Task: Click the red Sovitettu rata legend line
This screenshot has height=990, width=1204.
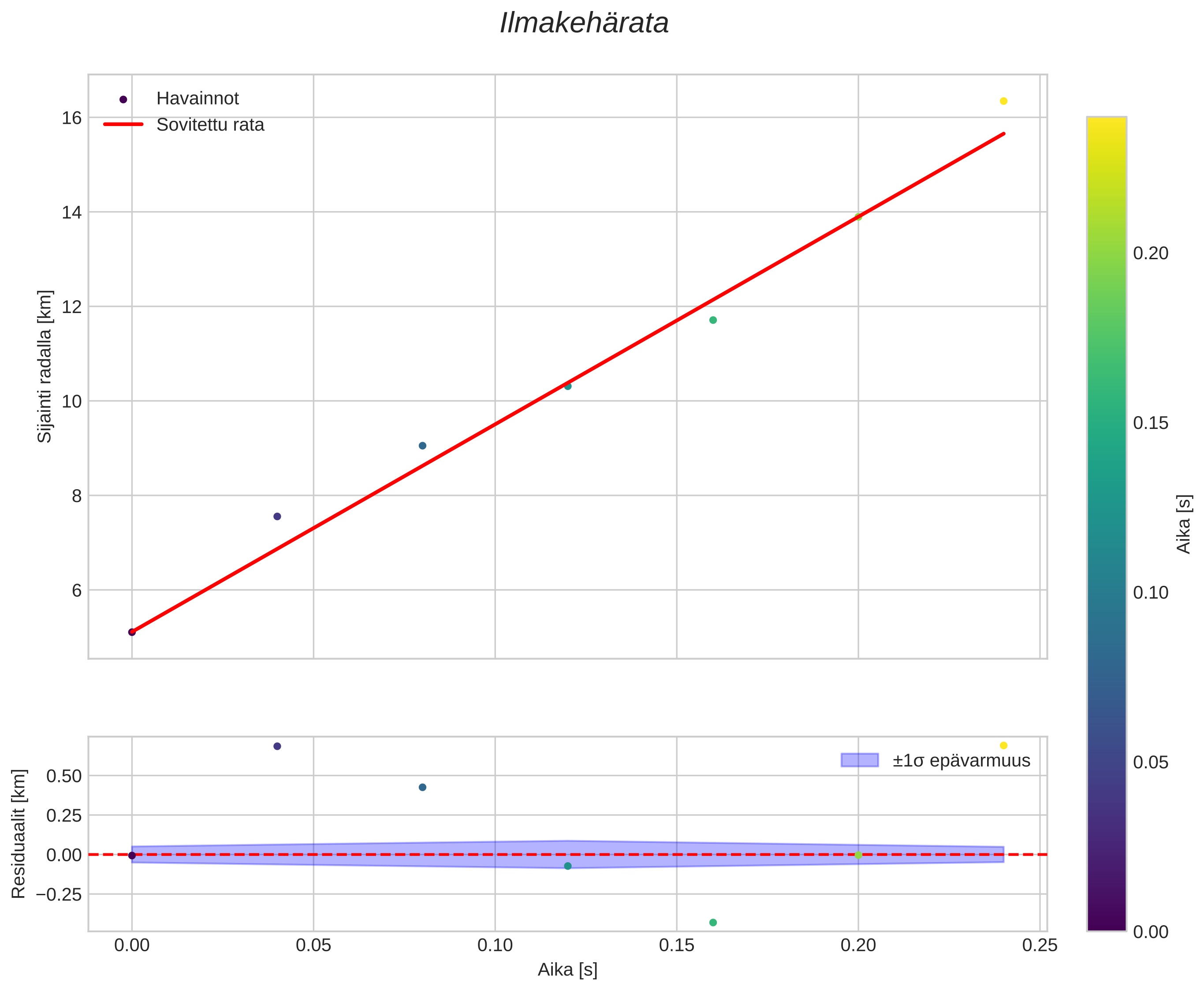Action: pyautogui.click(x=123, y=124)
